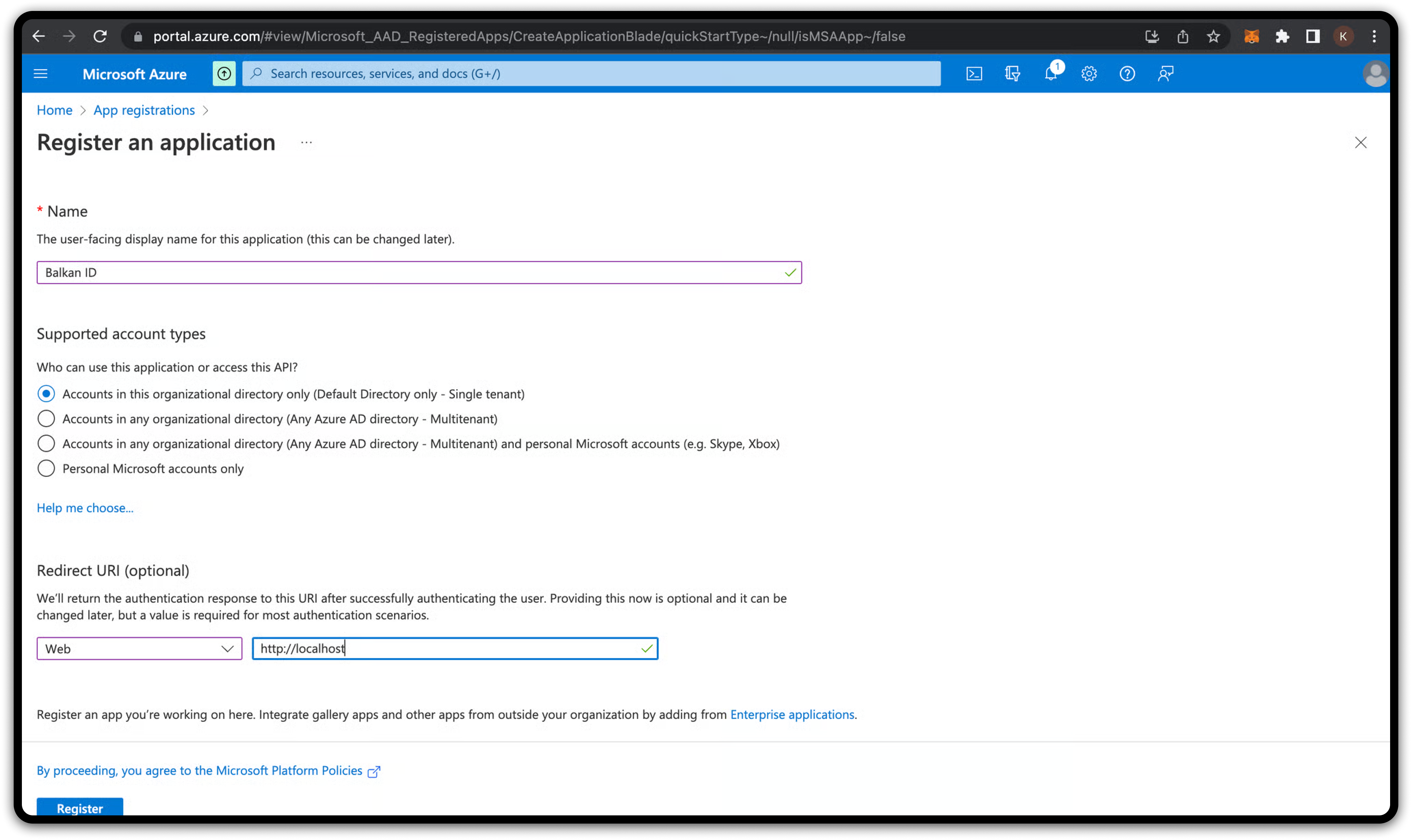Expand the Web platform dropdown

(139, 648)
